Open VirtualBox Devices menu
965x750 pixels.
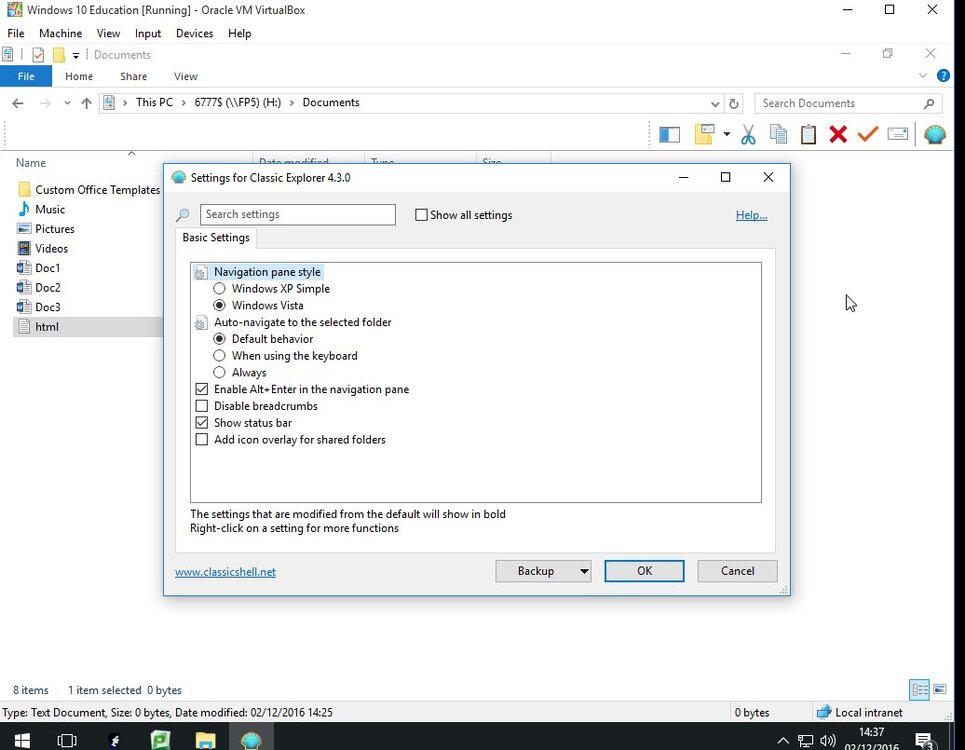tap(194, 33)
